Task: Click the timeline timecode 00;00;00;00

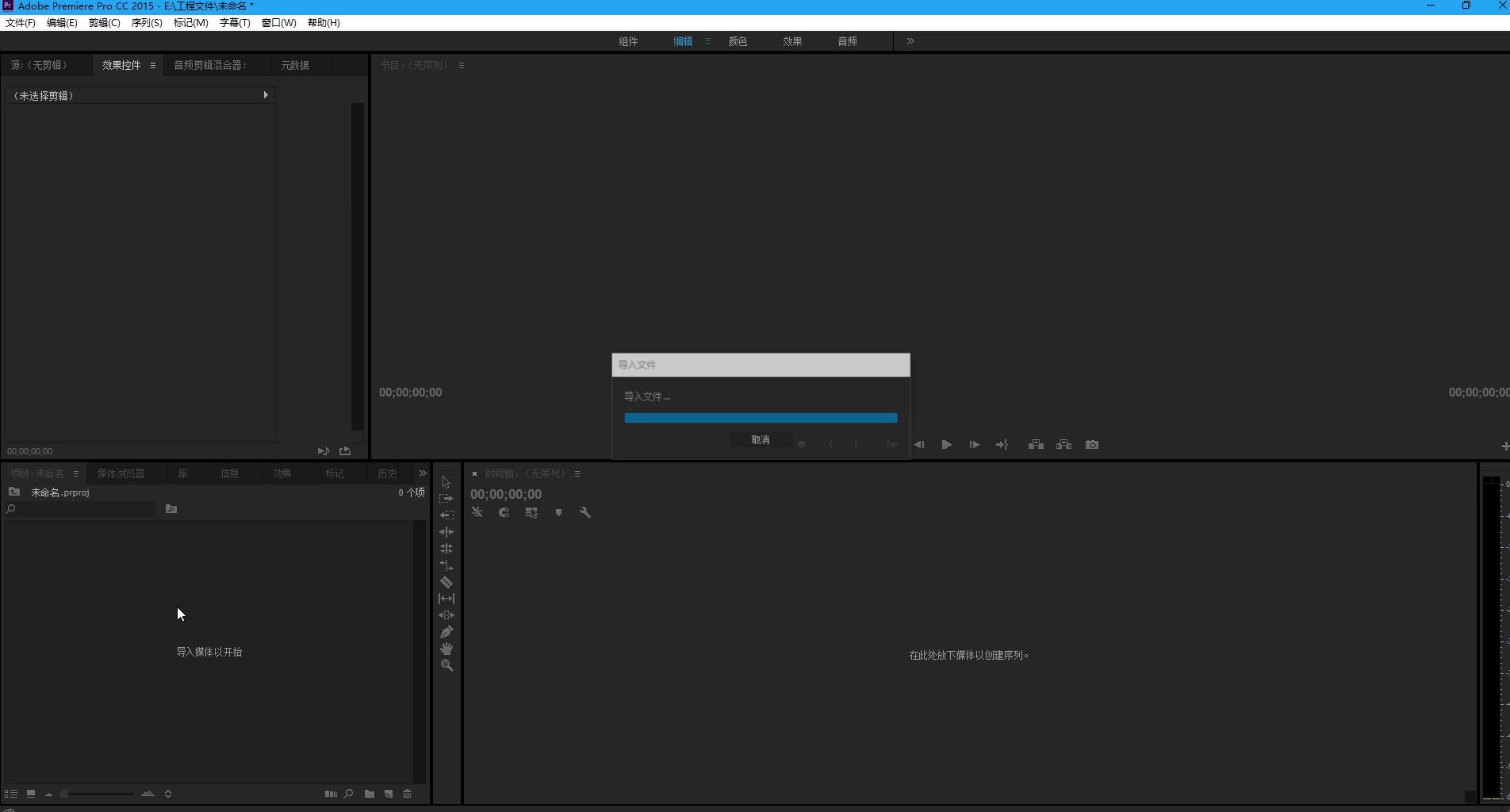Action: [506, 494]
